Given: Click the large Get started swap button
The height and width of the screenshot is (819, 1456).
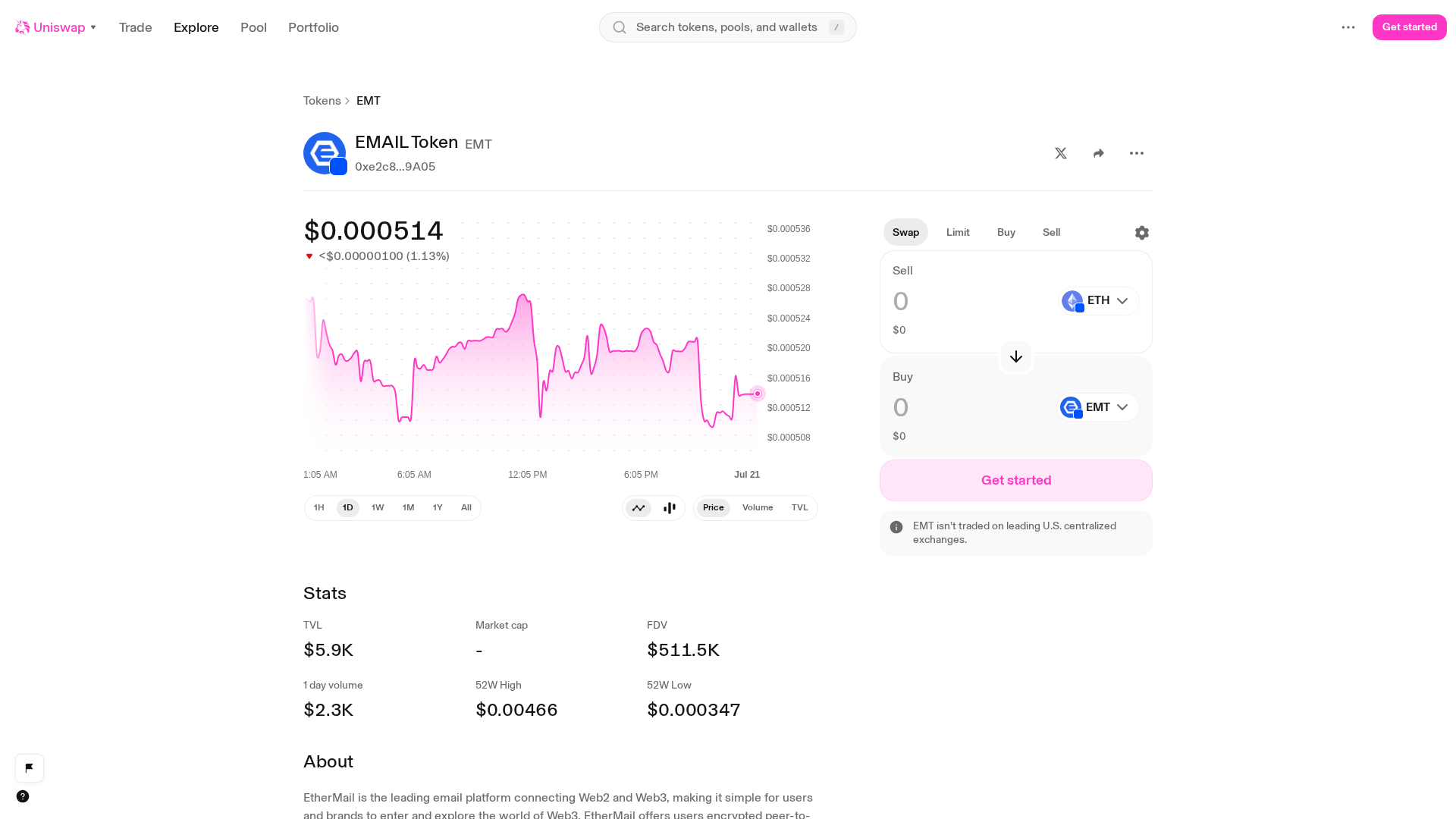Looking at the screenshot, I should point(1016,480).
